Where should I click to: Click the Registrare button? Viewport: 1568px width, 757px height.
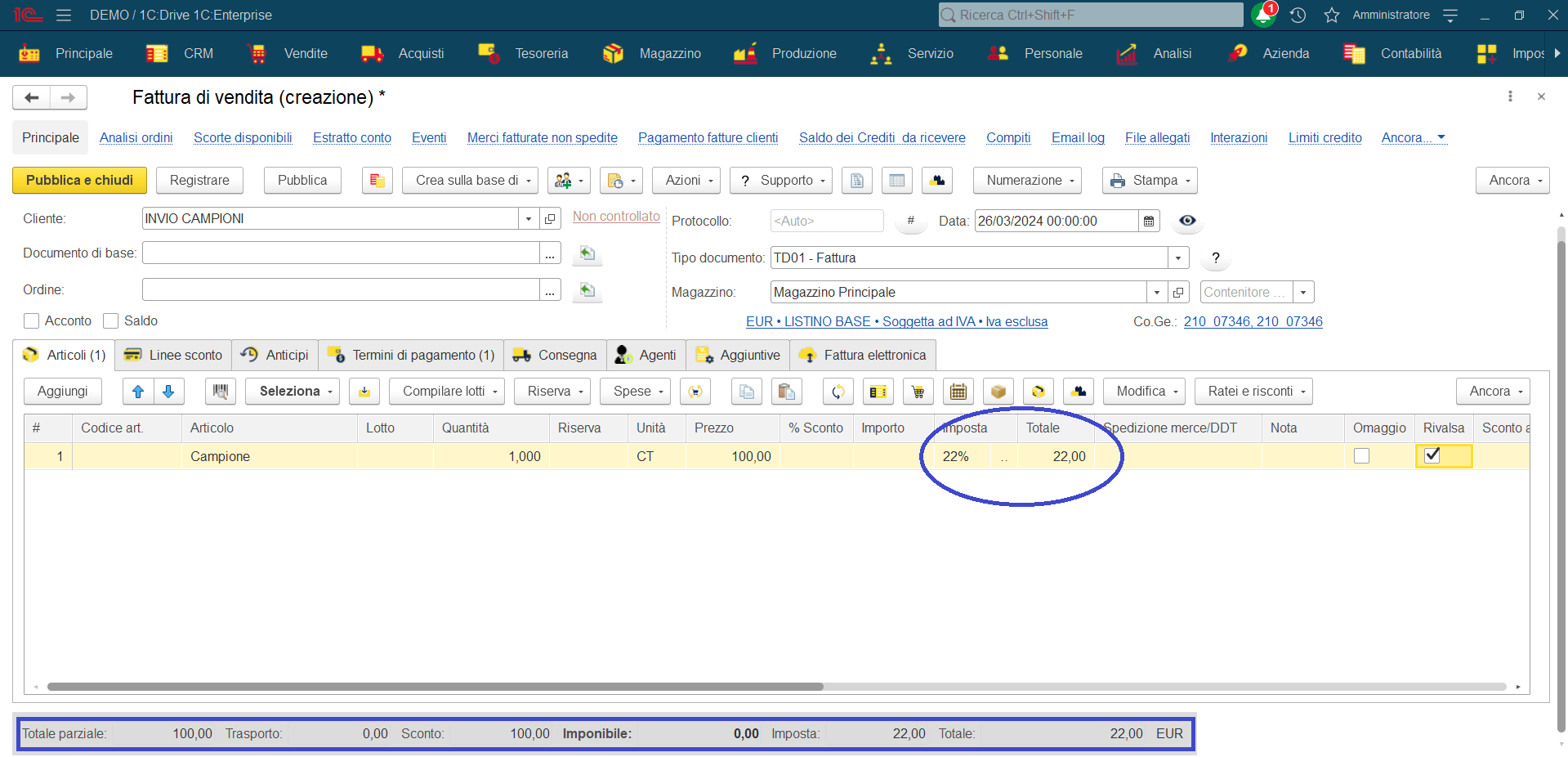(x=199, y=181)
